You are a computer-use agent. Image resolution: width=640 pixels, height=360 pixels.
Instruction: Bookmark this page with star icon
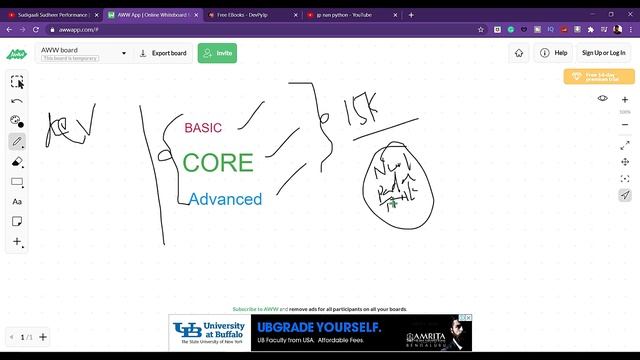(x=481, y=29)
